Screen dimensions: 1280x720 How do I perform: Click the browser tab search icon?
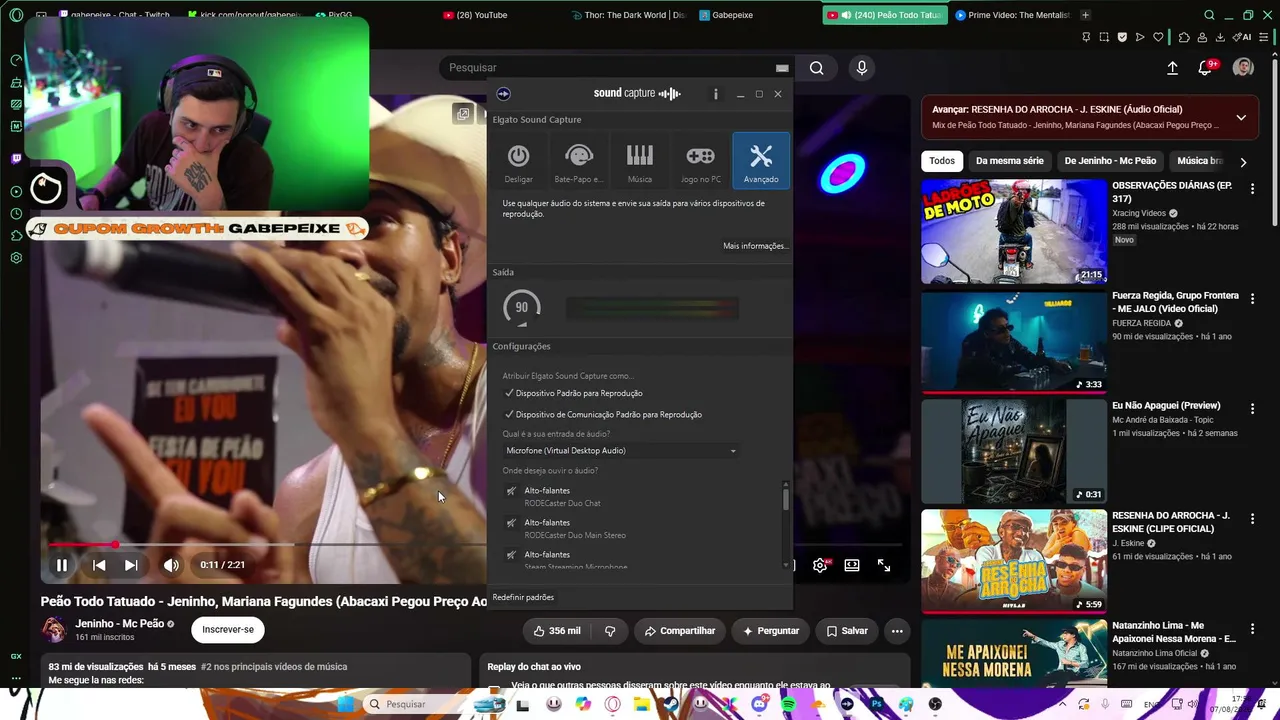tap(1209, 15)
